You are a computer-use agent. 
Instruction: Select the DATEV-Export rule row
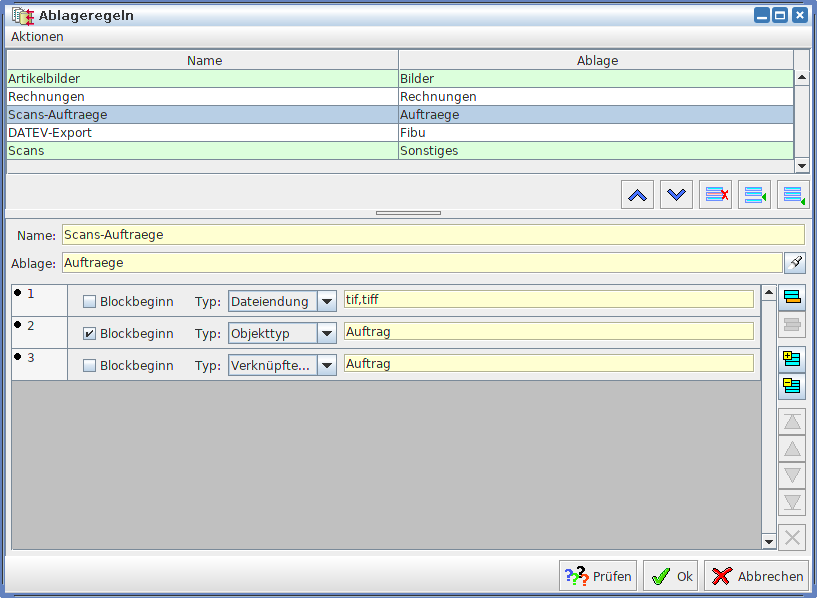(200, 132)
